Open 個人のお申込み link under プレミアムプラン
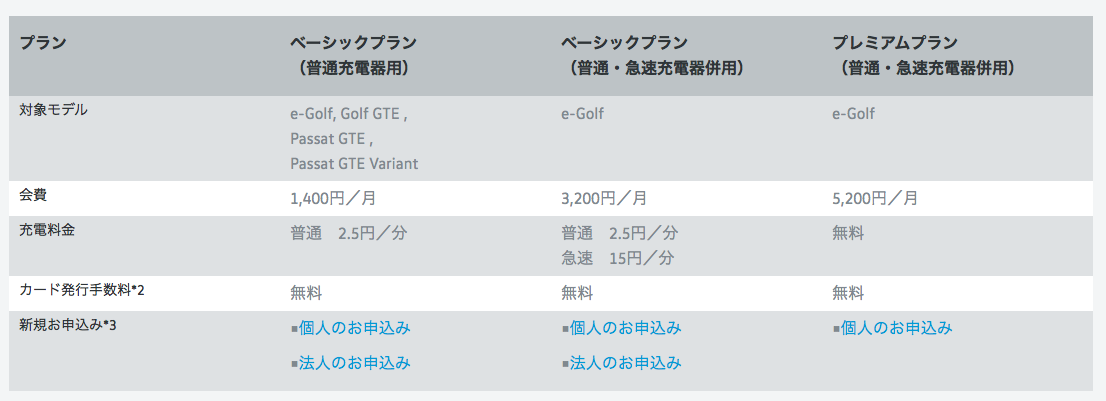This screenshot has height=401, width=1106. (x=897, y=328)
